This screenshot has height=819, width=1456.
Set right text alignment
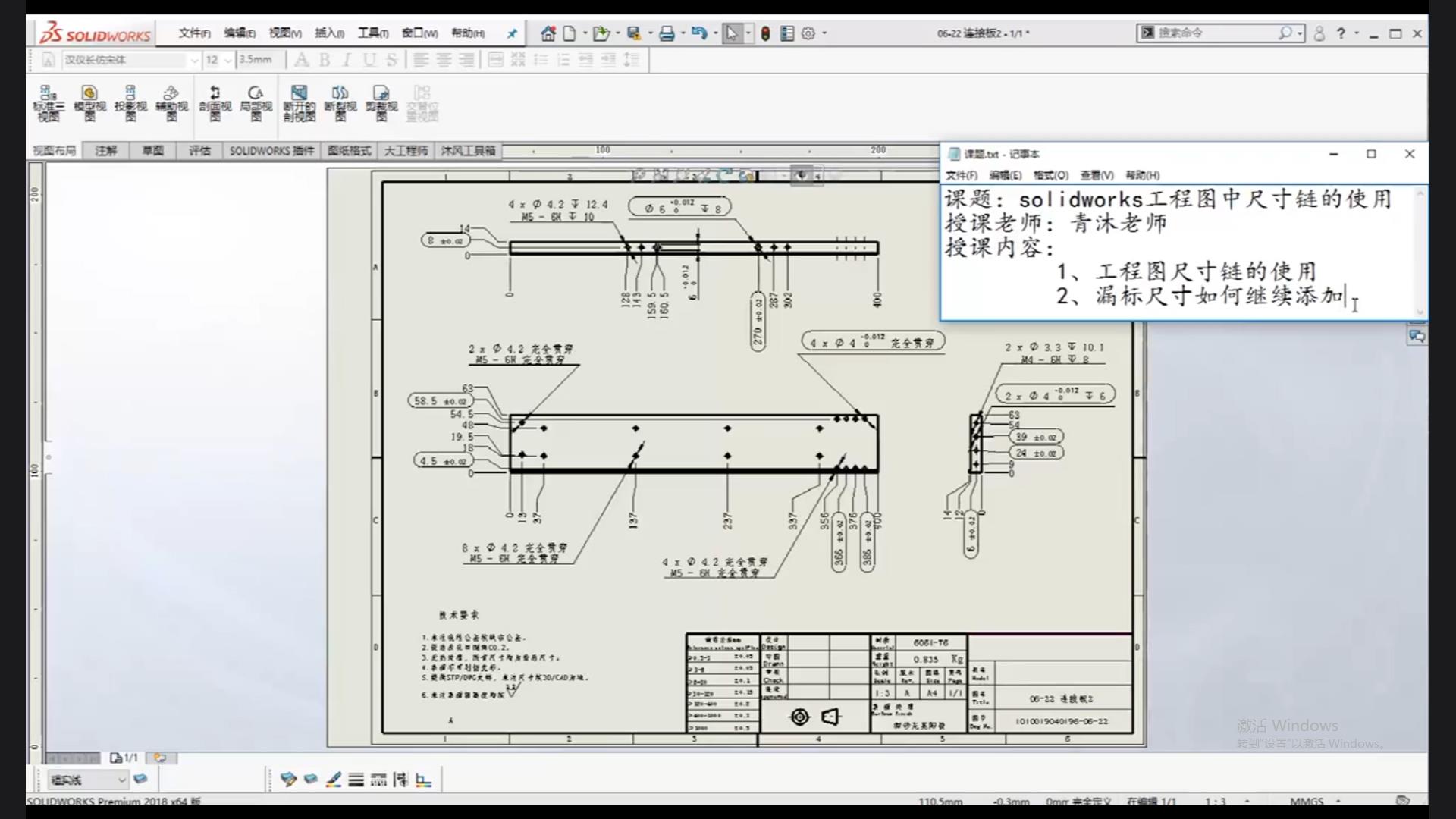click(466, 60)
